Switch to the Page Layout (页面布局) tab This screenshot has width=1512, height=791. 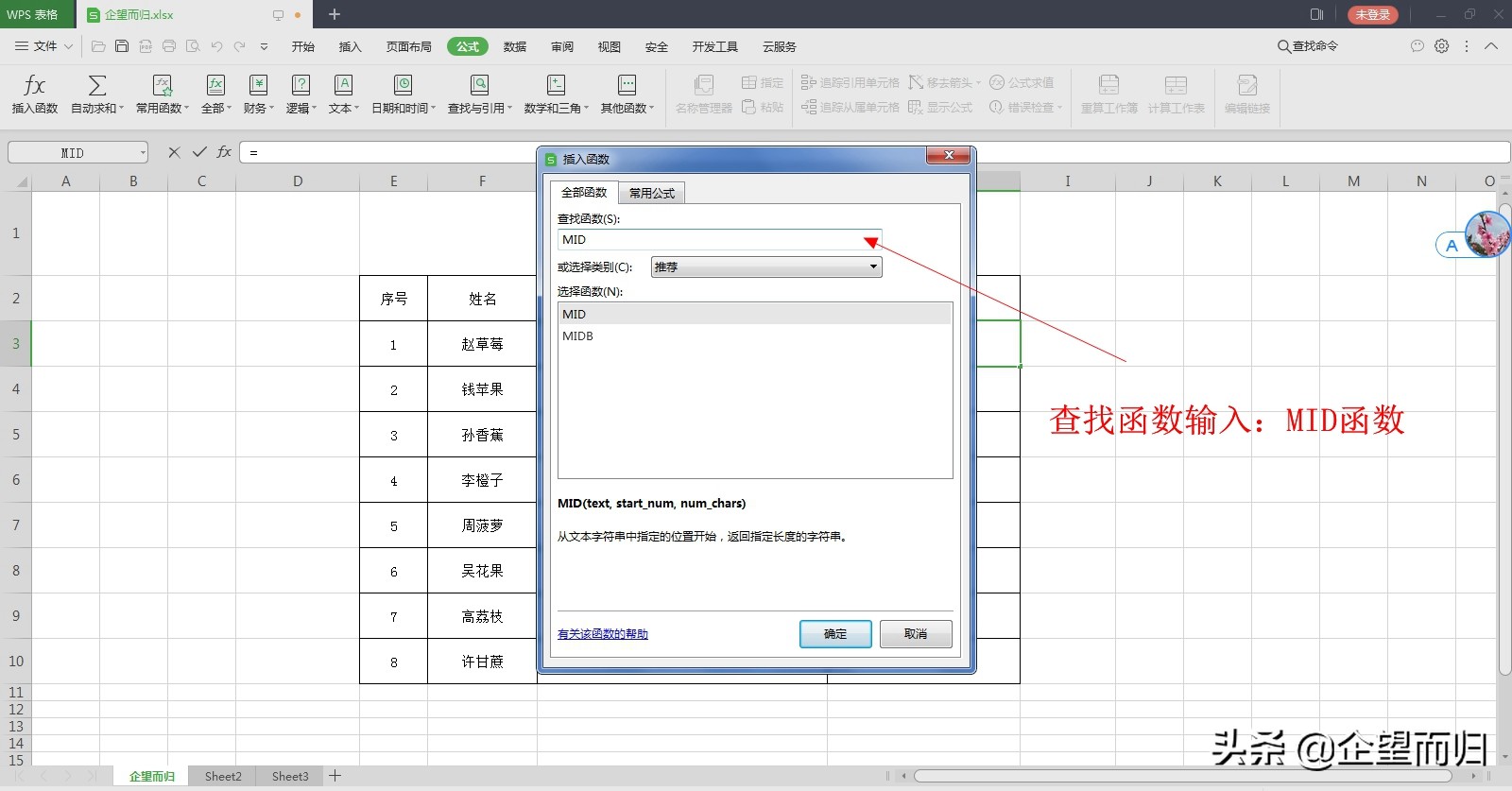[x=409, y=46]
